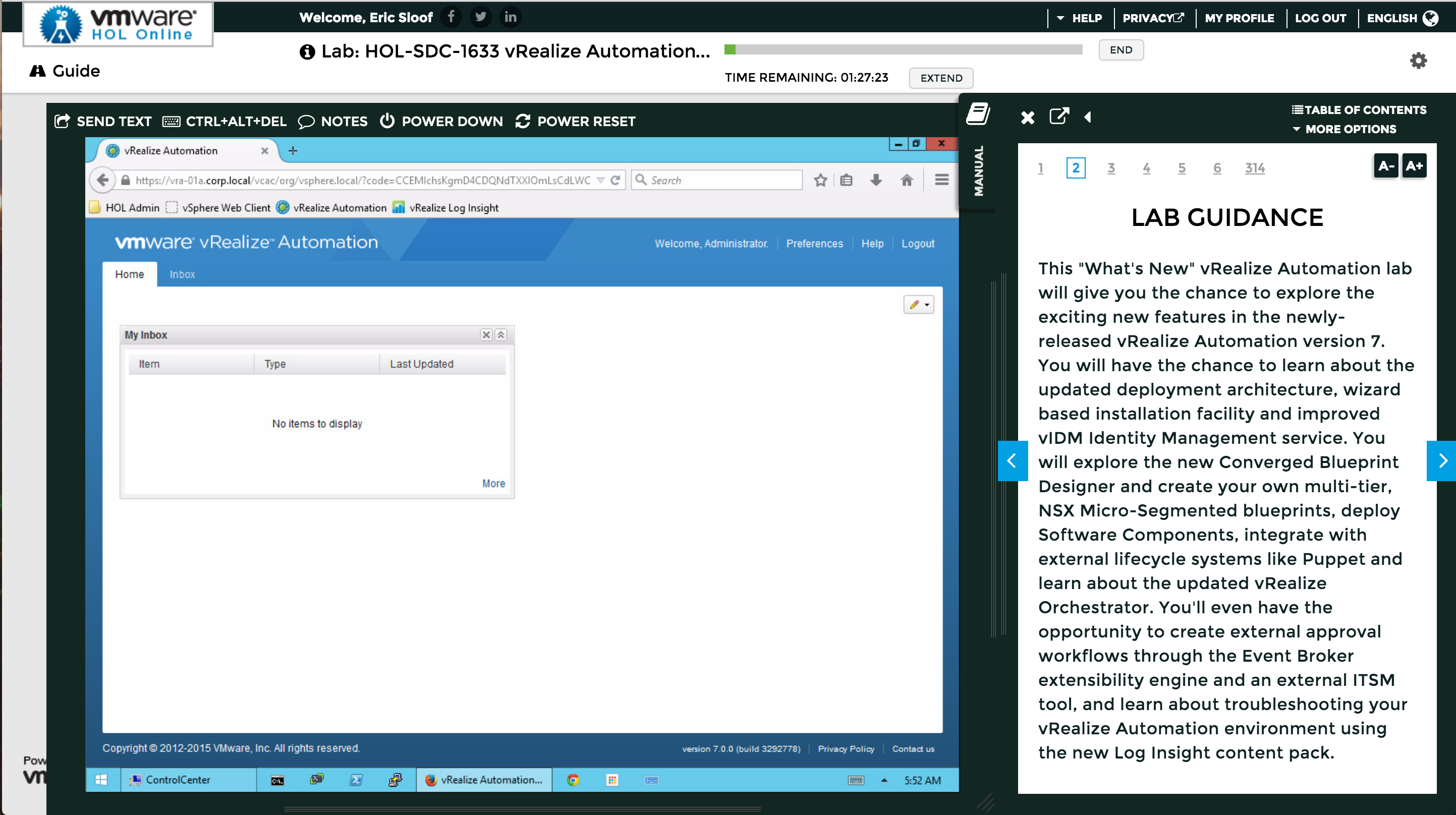Click EXTEND time button
The width and height of the screenshot is (1456, 815).
click(941, 78)
